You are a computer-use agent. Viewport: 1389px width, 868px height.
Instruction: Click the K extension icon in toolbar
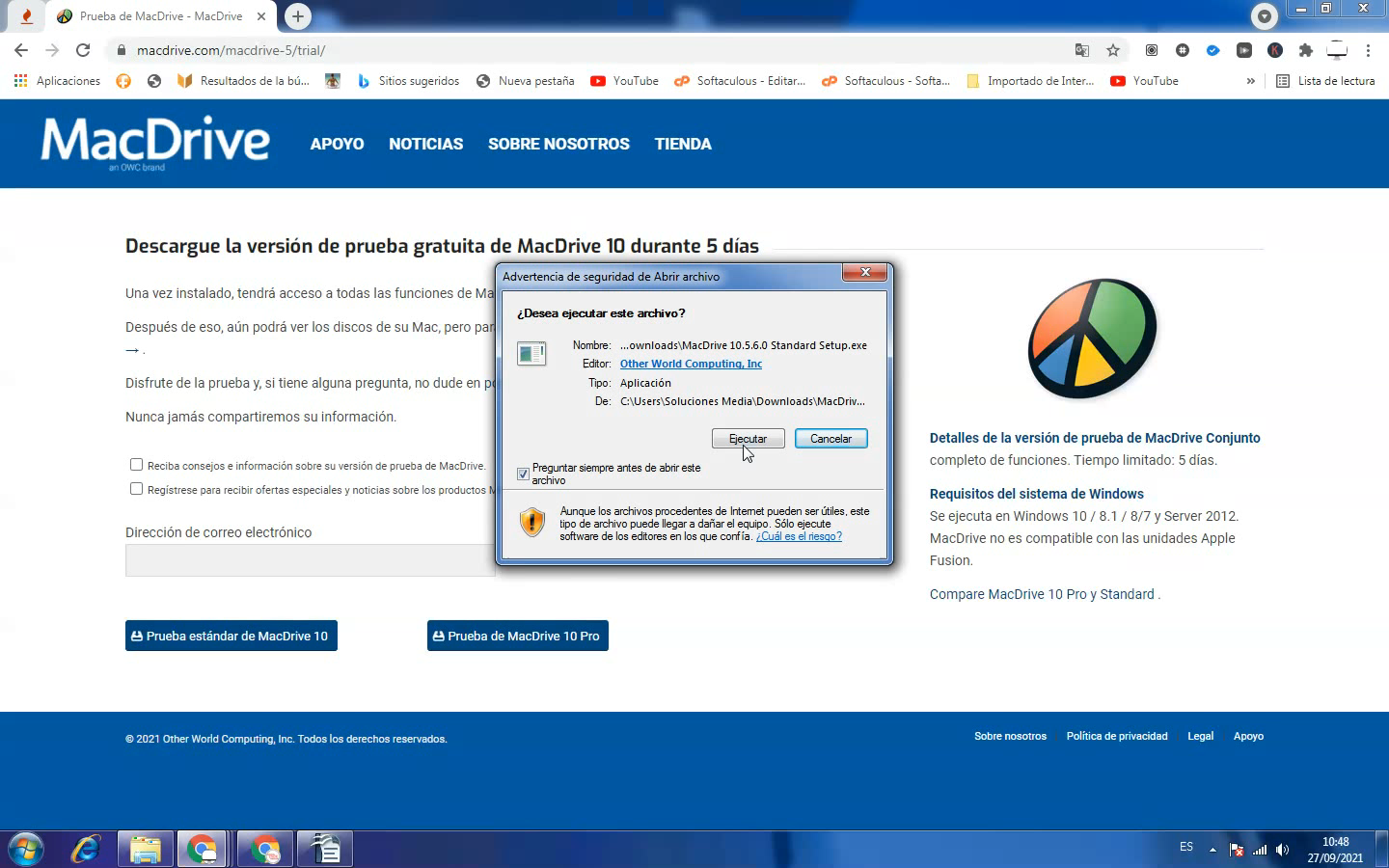1274,50
